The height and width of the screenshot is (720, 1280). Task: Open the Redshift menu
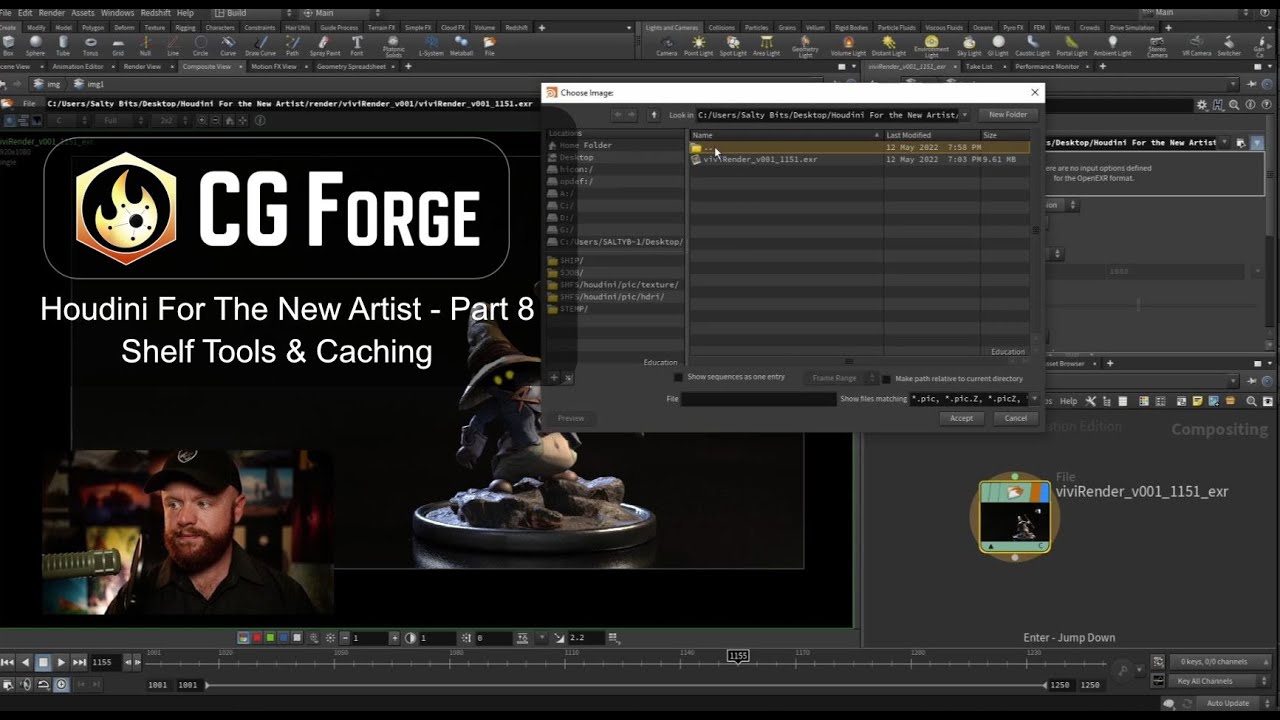[x=156, y=13]
